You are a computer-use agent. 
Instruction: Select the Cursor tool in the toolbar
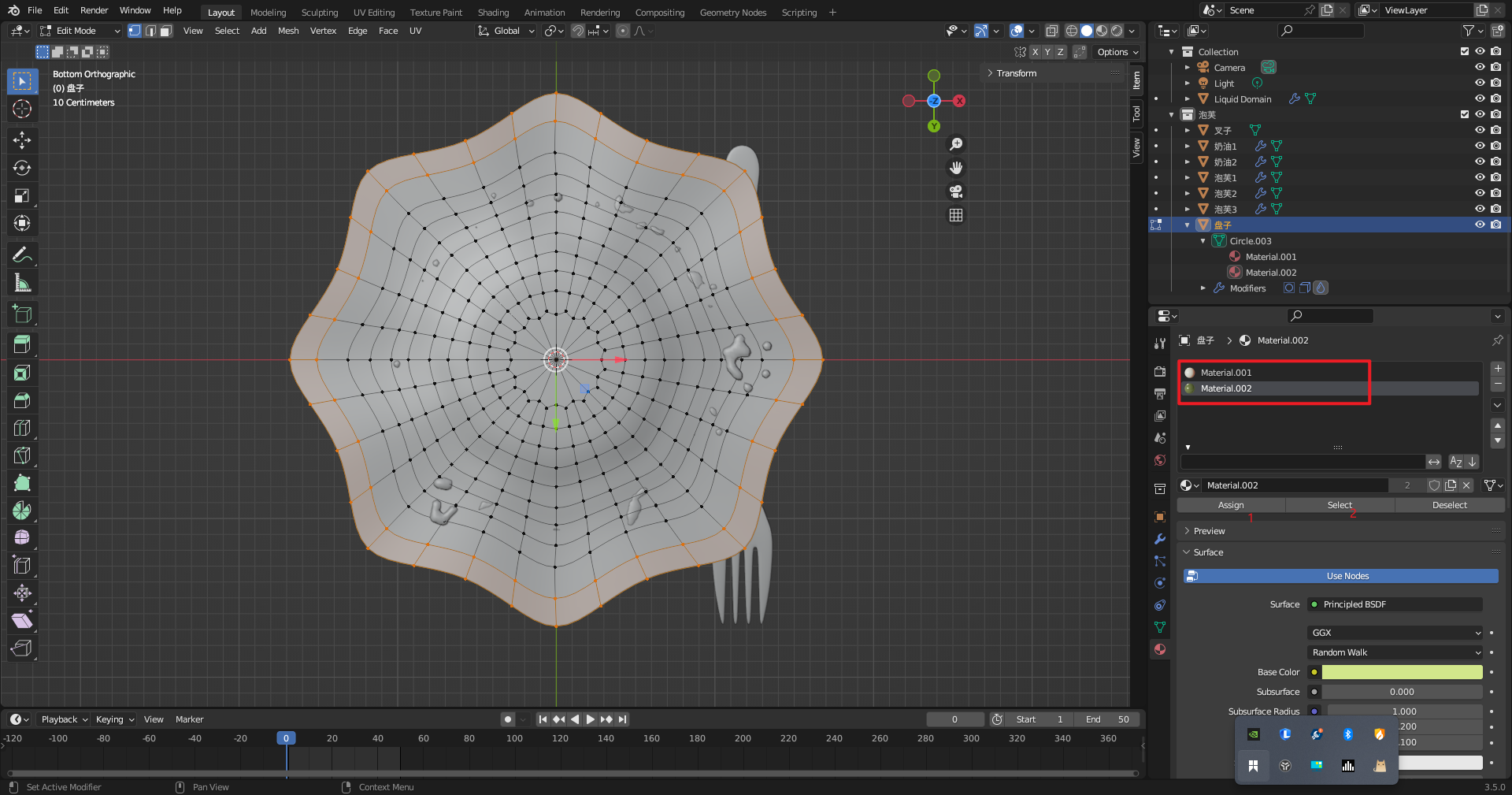point(22,109)
